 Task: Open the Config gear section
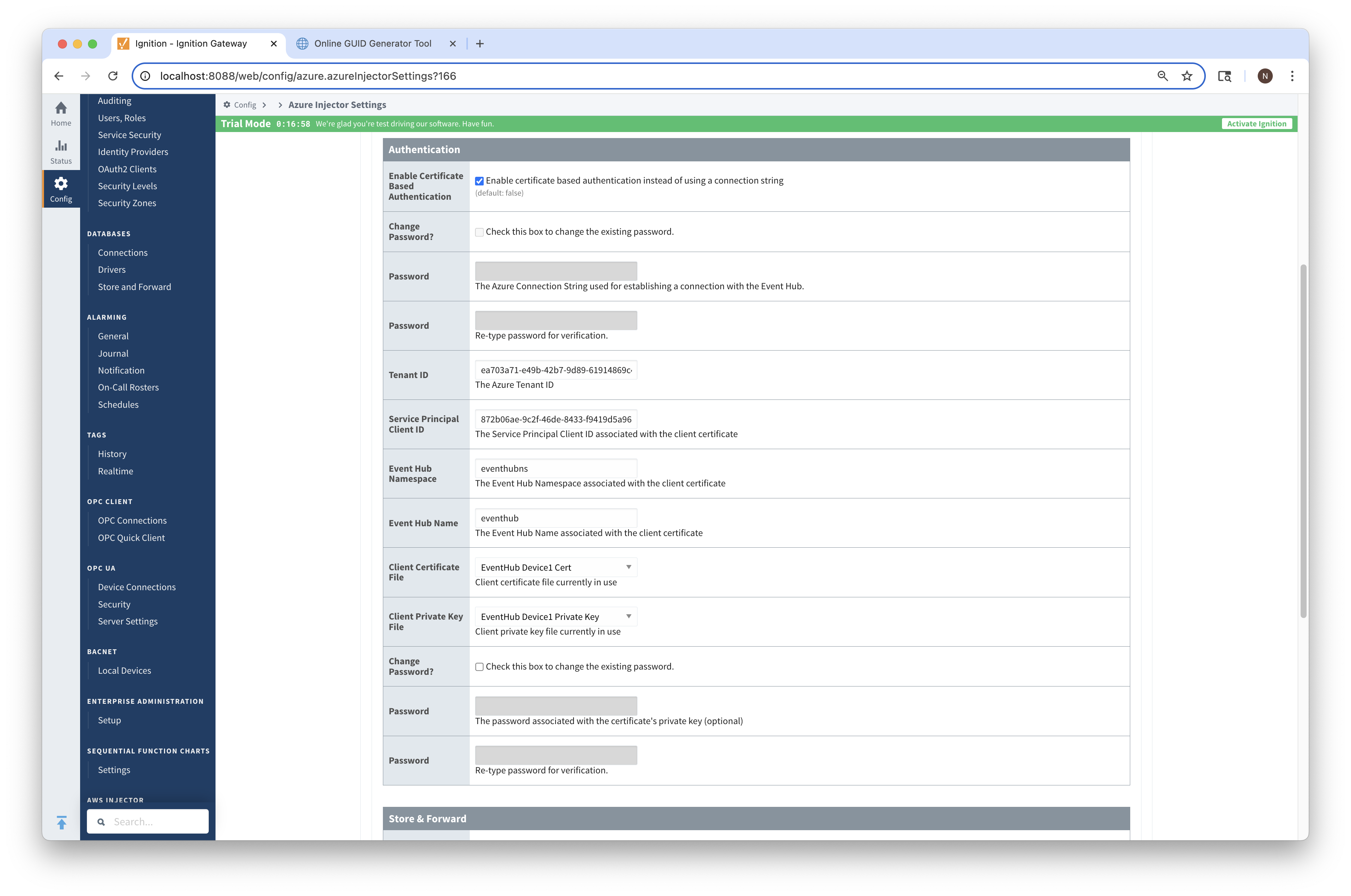click(61, 189)
